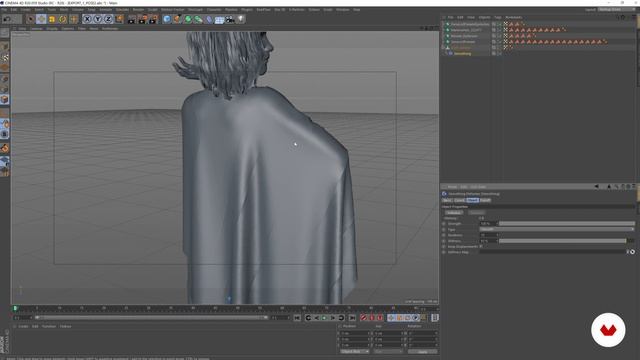
Task: Click the spline pen icon
Action: pos(177,19)
